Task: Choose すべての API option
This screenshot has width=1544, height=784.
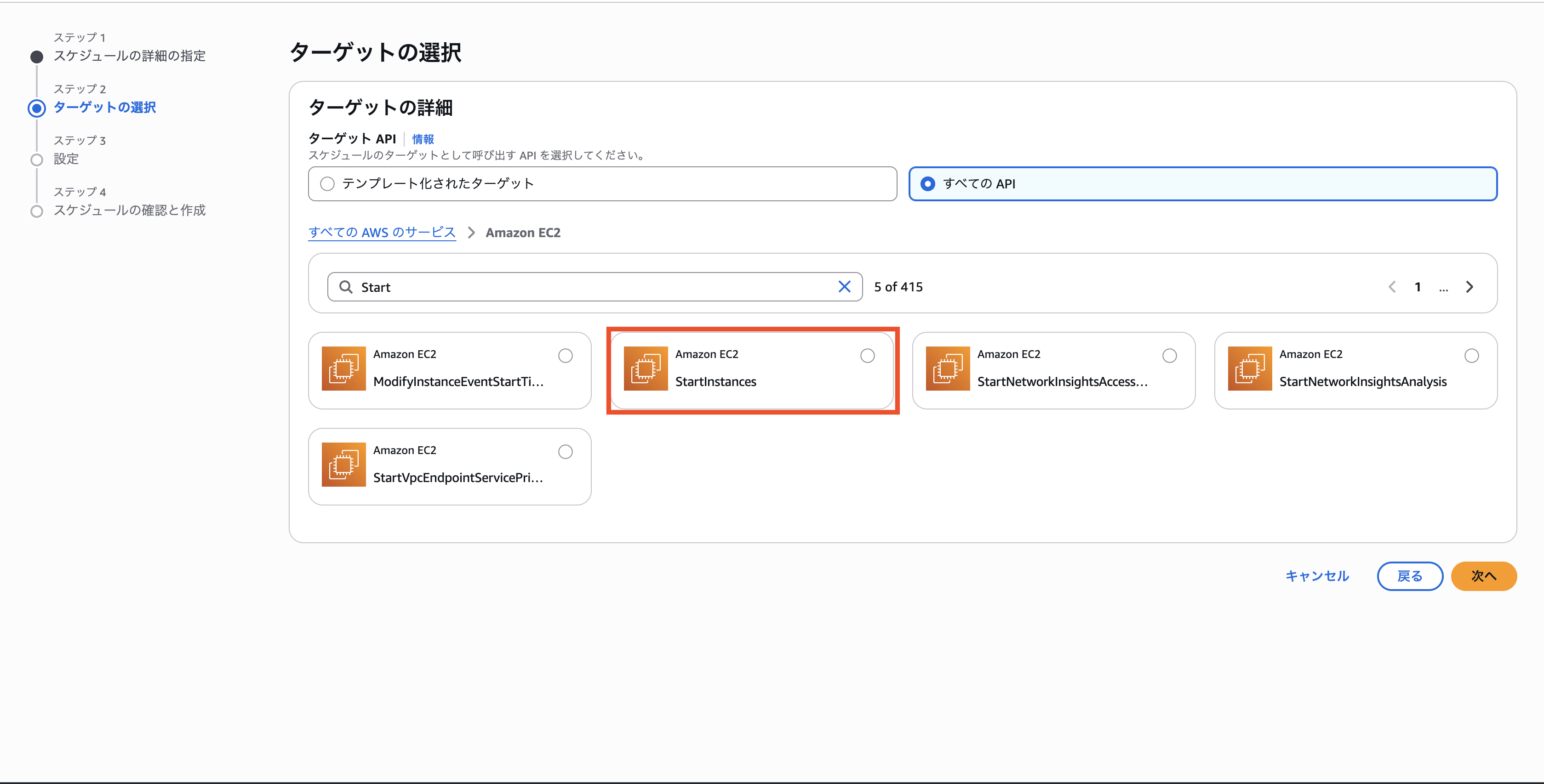Action: tap(1203, 184)
